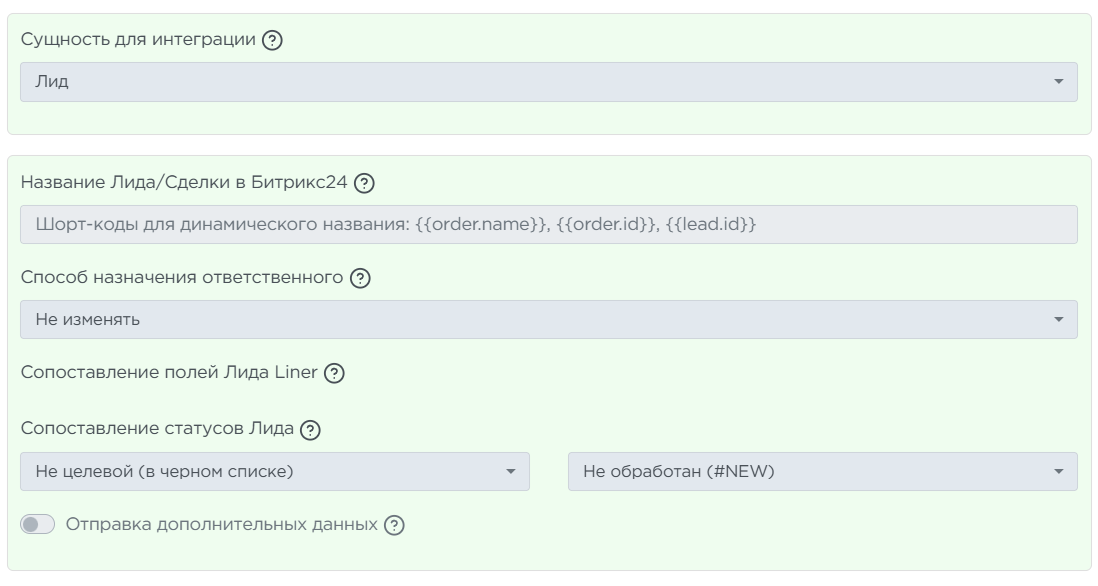Open the Лид entity dropdown
This screenshot has height=586, width=1098.
pyautogui.click(x=540, y=82)
